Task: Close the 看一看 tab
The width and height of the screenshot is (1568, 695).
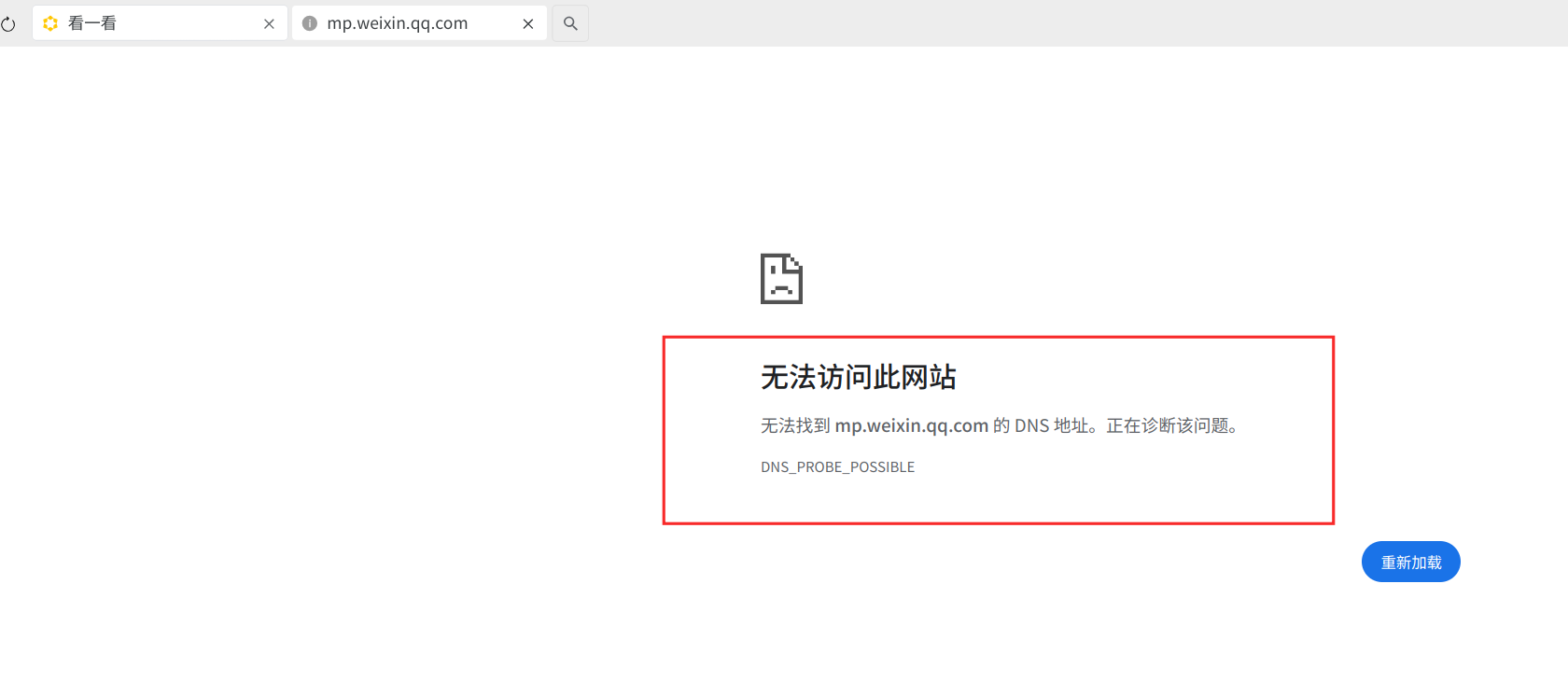Action: click(269, 24)
